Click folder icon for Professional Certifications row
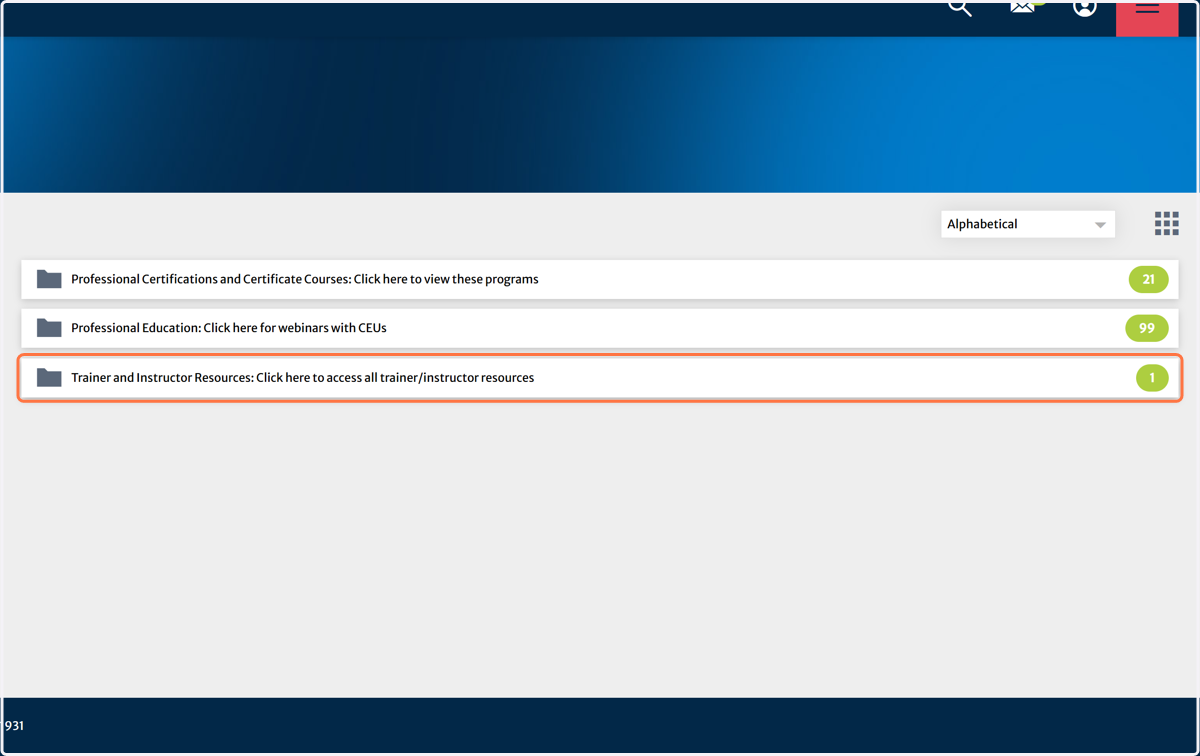This screenshot has height=756, width=1200. coord(49,279)
